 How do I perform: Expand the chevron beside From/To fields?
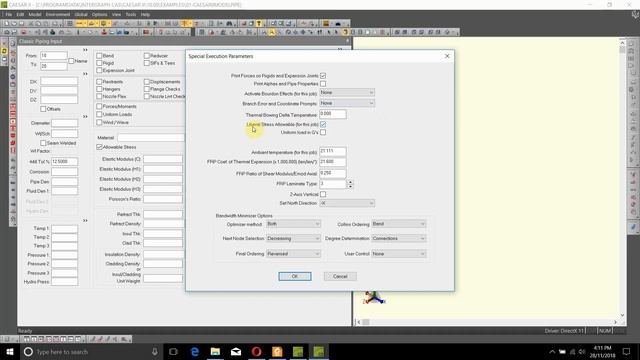[x=85, y=50]
